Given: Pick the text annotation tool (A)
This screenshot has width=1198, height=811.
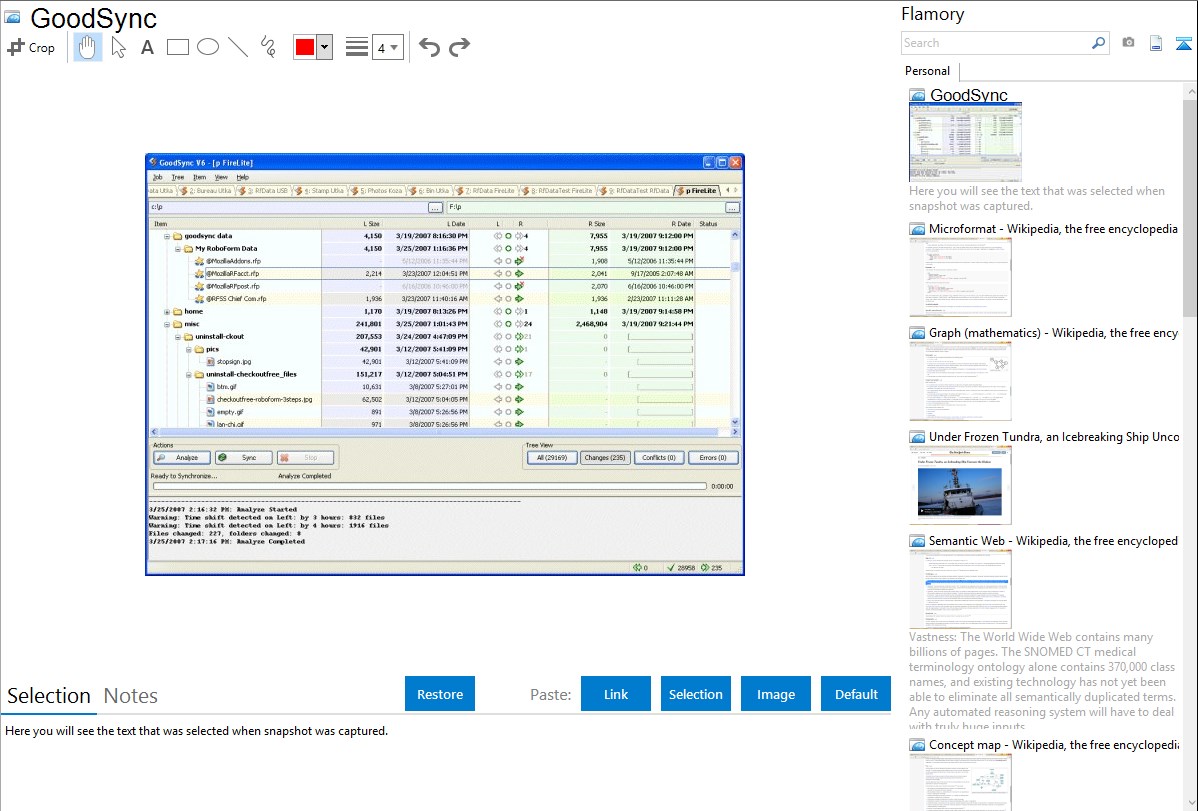Looking at the screenshot, I should point(147,47).
